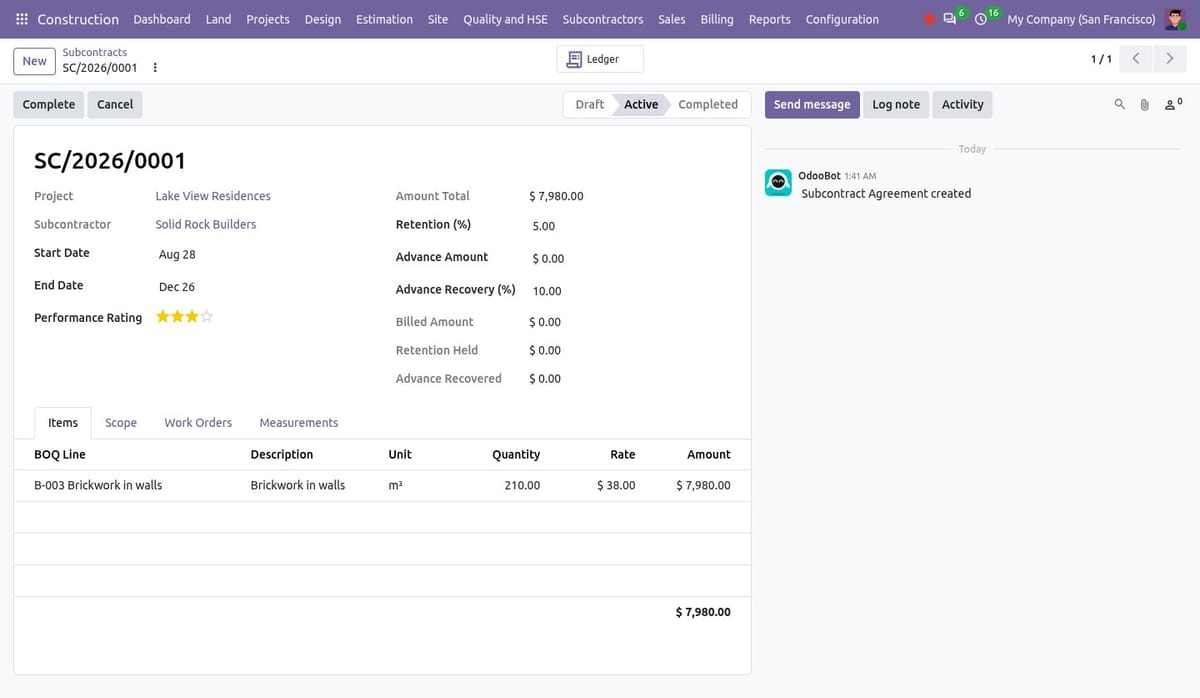Image resolution: width=1200 pixels, height=698 pixels.
Task: Click the Cancel button
Action: [x=115, y=104]
